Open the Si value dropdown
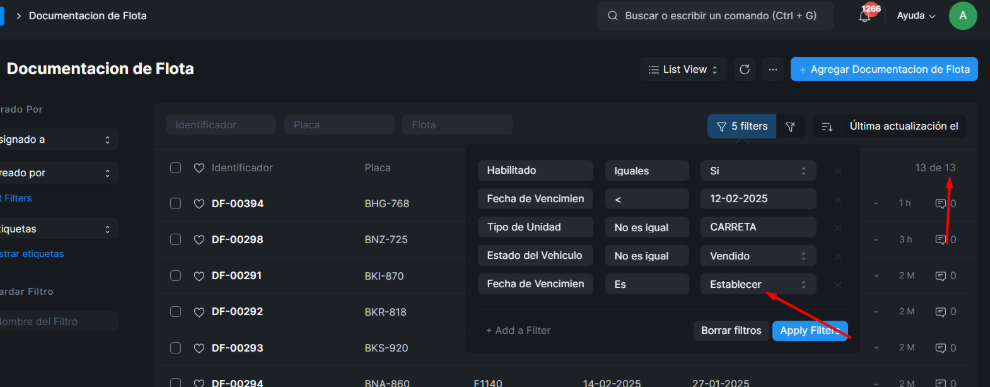 pos(758,170)
